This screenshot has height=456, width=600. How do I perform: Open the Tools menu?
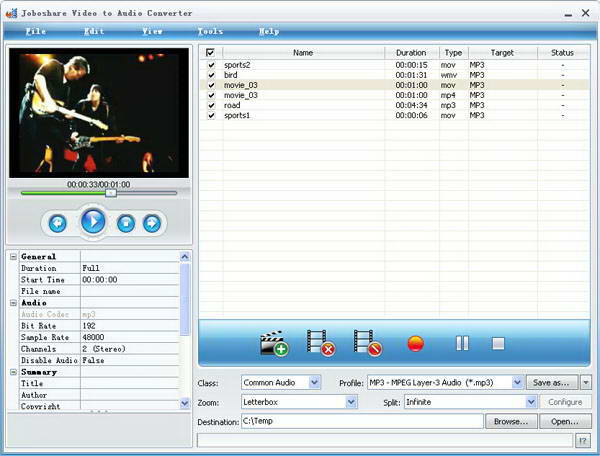click(210, 31)
